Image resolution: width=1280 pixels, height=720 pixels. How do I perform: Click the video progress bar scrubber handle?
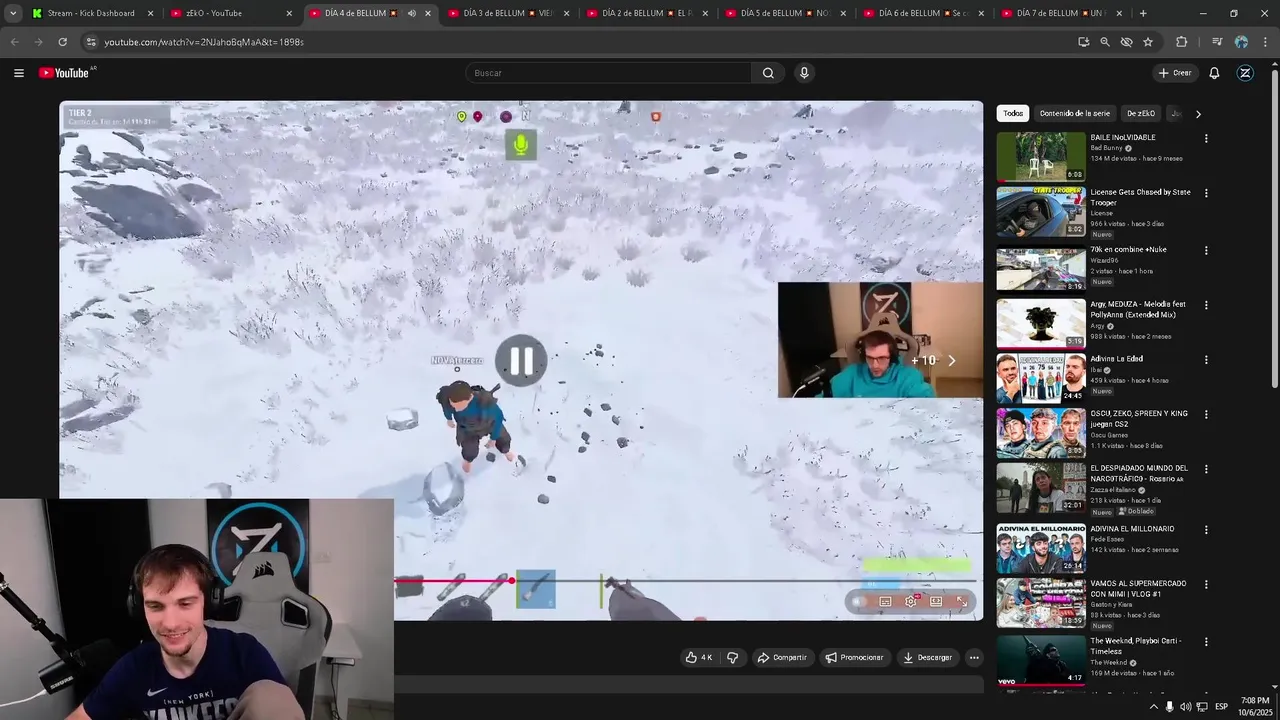coord(512,580)
